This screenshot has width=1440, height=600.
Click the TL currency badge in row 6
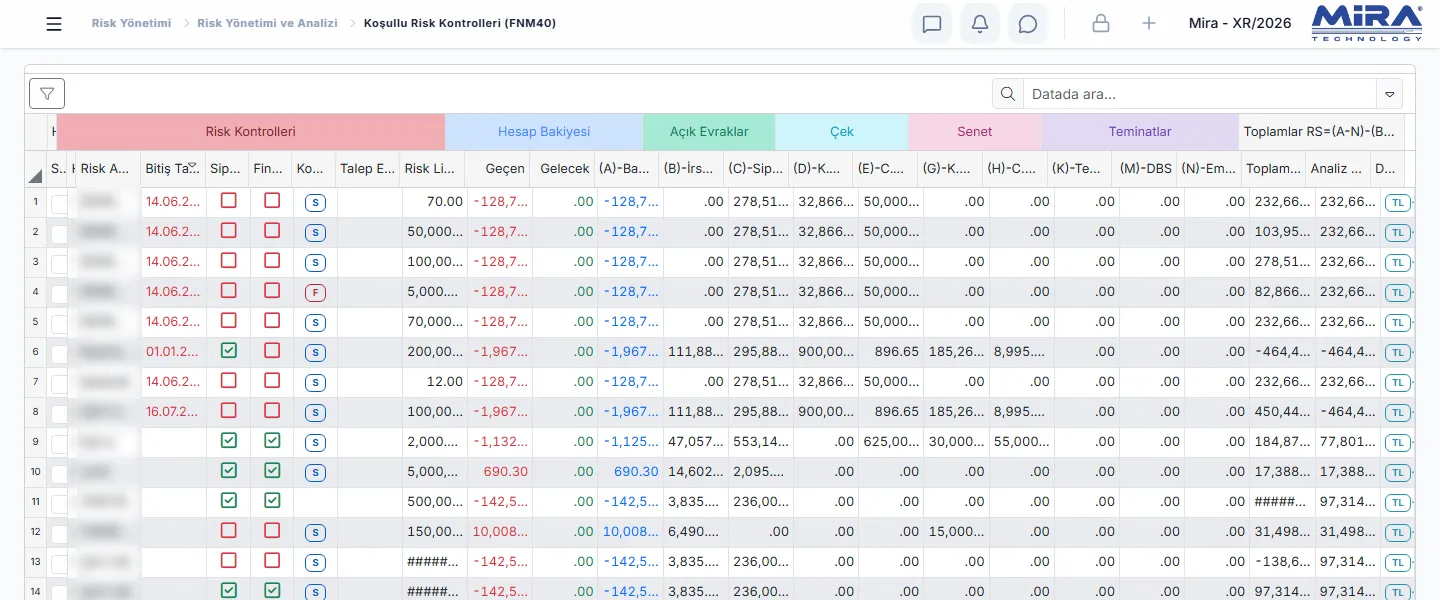coord(1398,352)
